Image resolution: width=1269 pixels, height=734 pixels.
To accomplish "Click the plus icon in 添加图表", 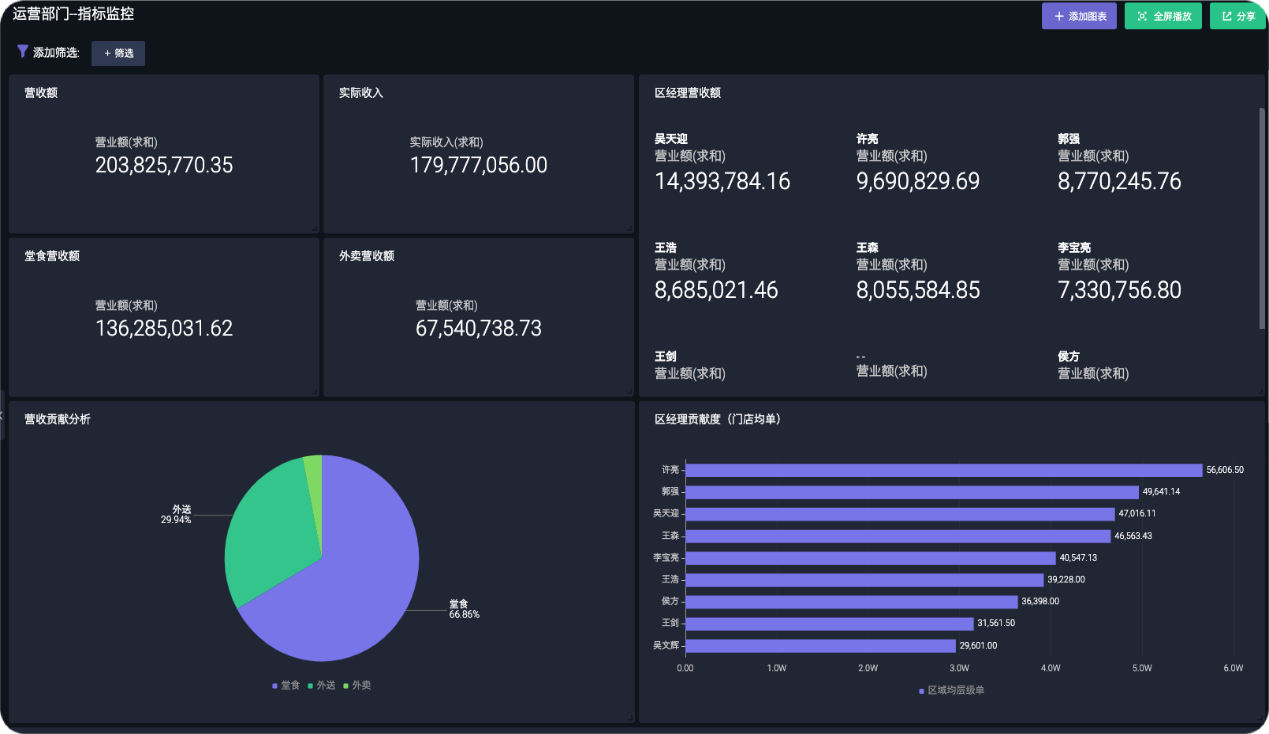I will pyautogui.click(x=1059, y=17).
